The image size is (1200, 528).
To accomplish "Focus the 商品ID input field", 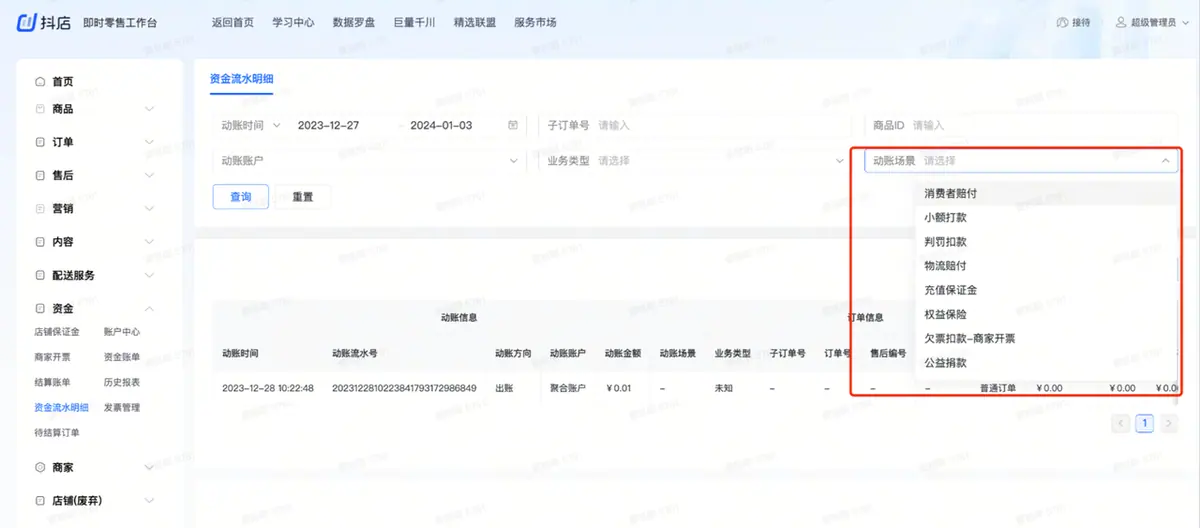I will [x=1021, y=126].
